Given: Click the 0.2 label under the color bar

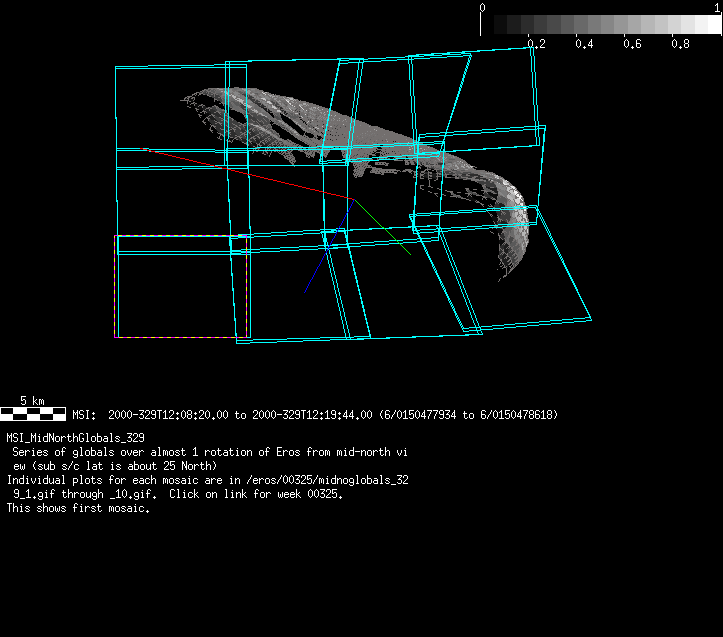Looking at the screenshot, I should point(536,44).
